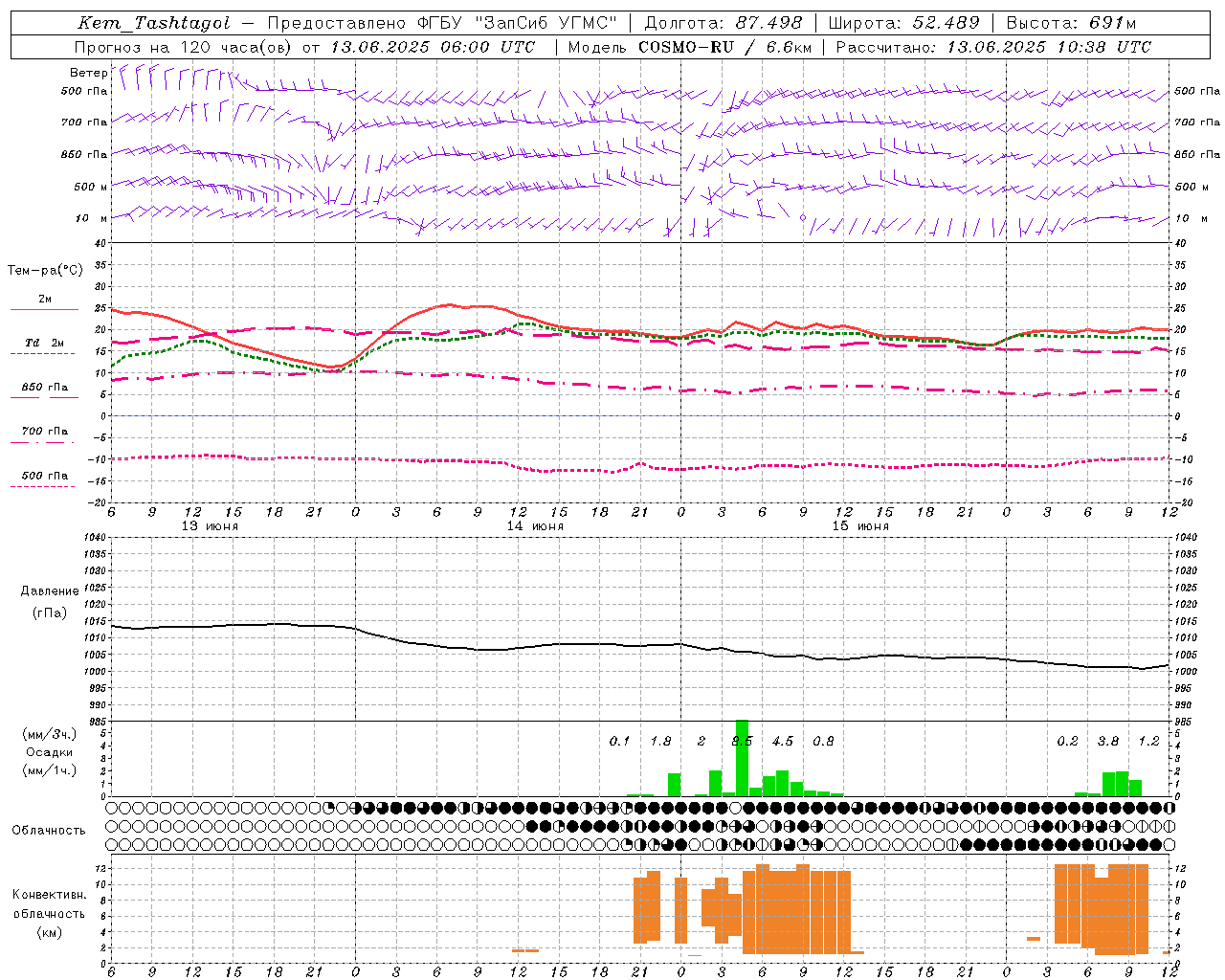Click the 4.5 precipitation total value
Screen dimensions: 1225x980
point(783,741)
